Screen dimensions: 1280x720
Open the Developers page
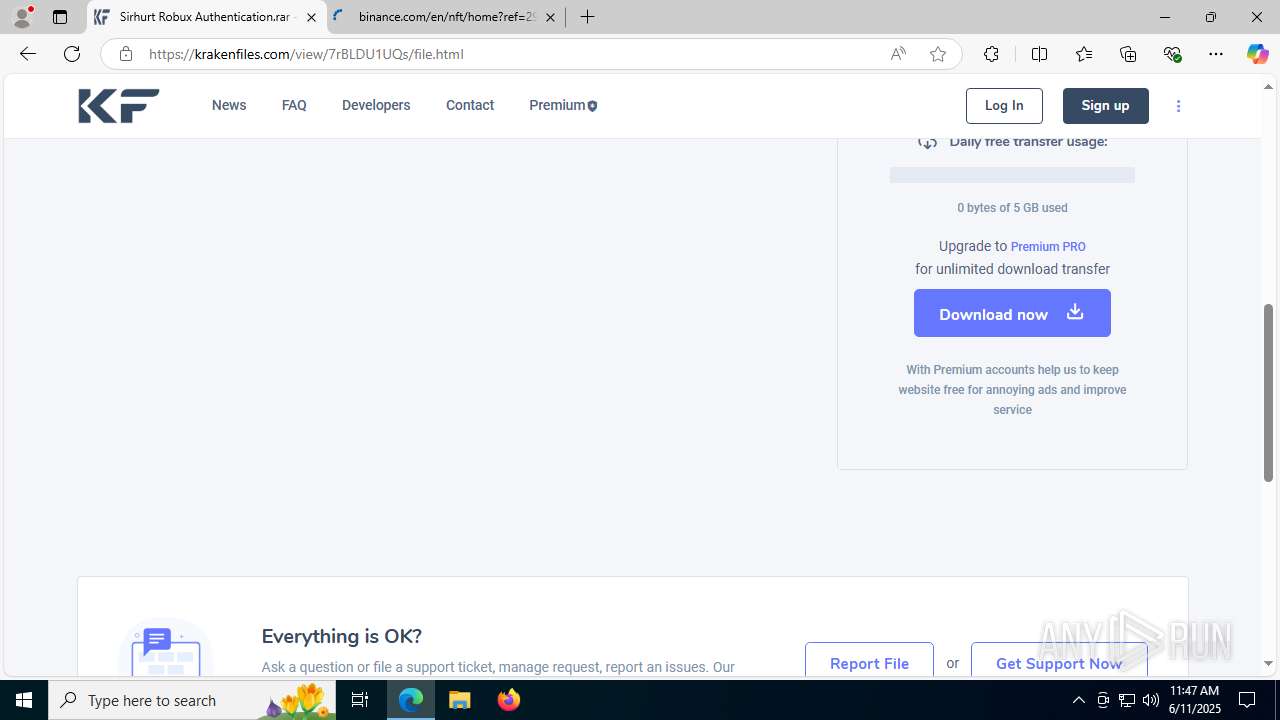[376, 105]
